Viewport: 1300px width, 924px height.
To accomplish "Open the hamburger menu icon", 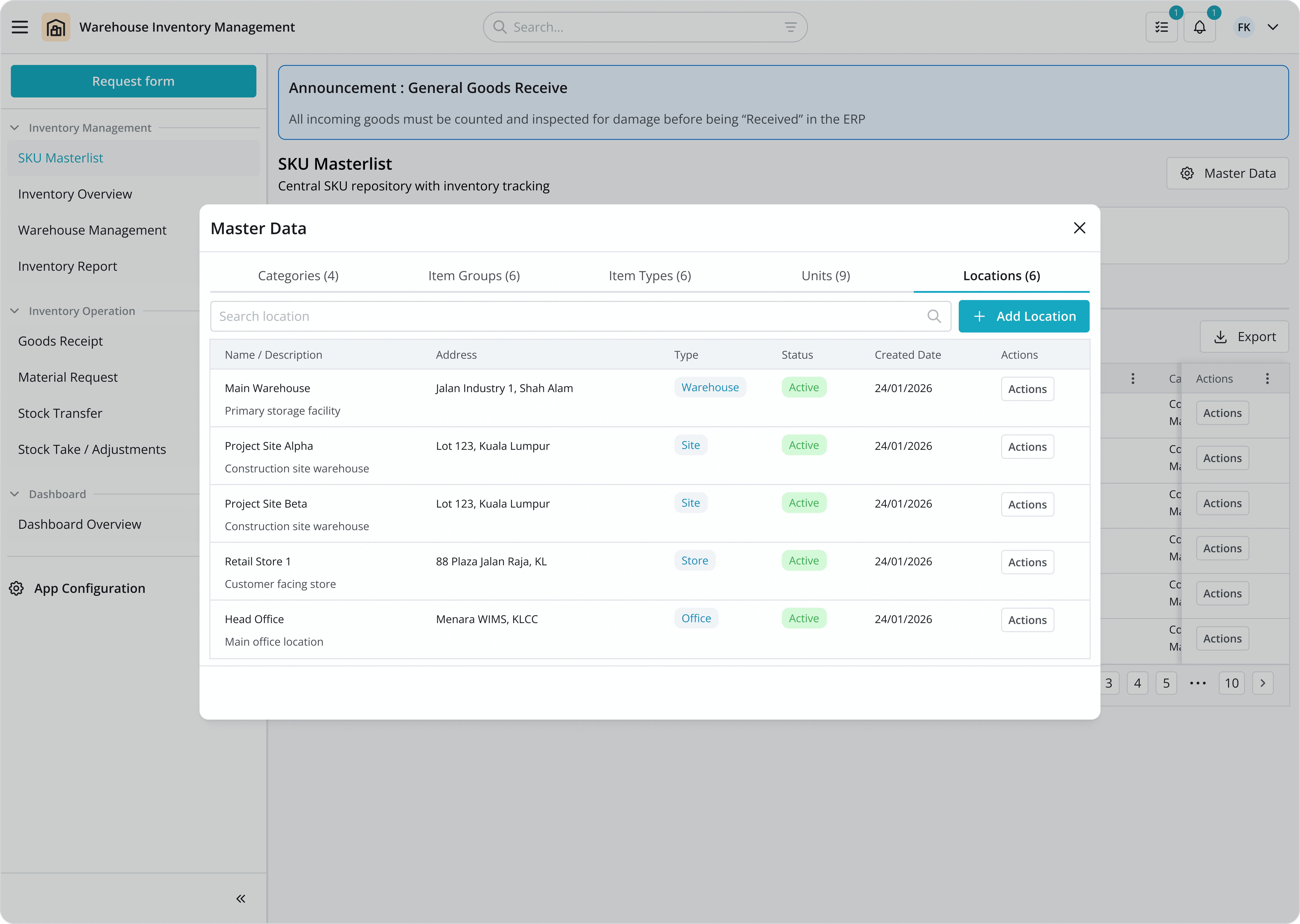I will click(20, 27).
